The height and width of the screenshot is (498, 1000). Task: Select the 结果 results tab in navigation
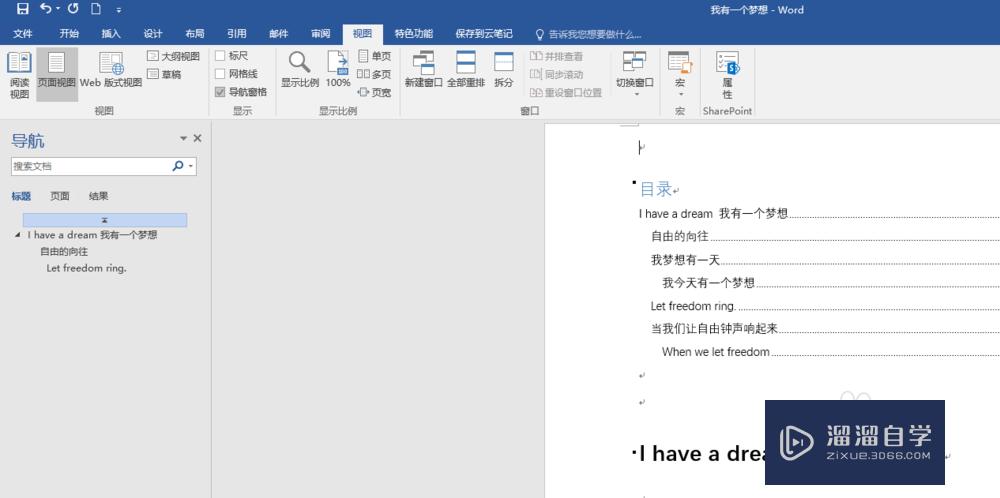tap(99, 196)
